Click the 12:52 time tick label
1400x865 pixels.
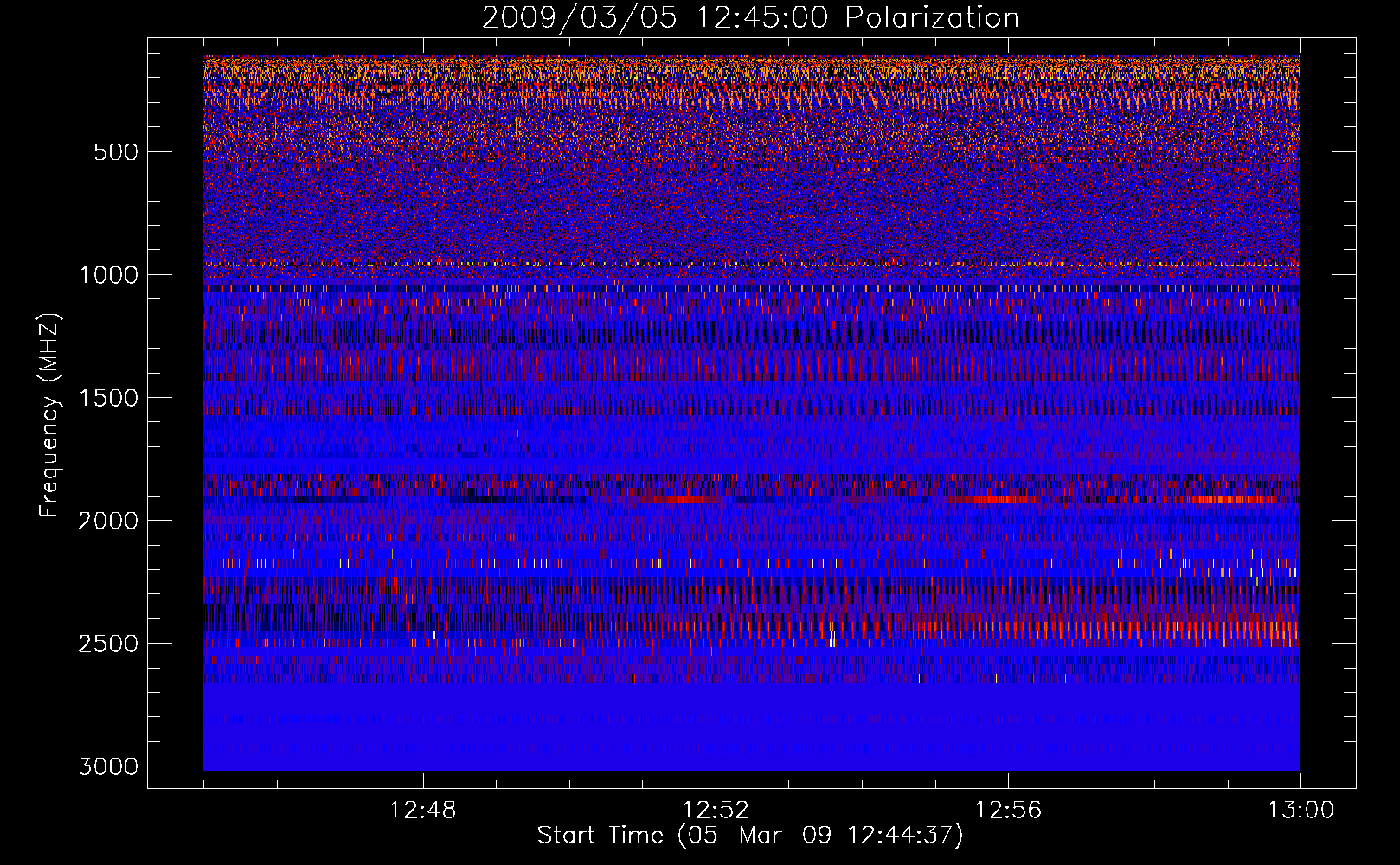(716, 811)
